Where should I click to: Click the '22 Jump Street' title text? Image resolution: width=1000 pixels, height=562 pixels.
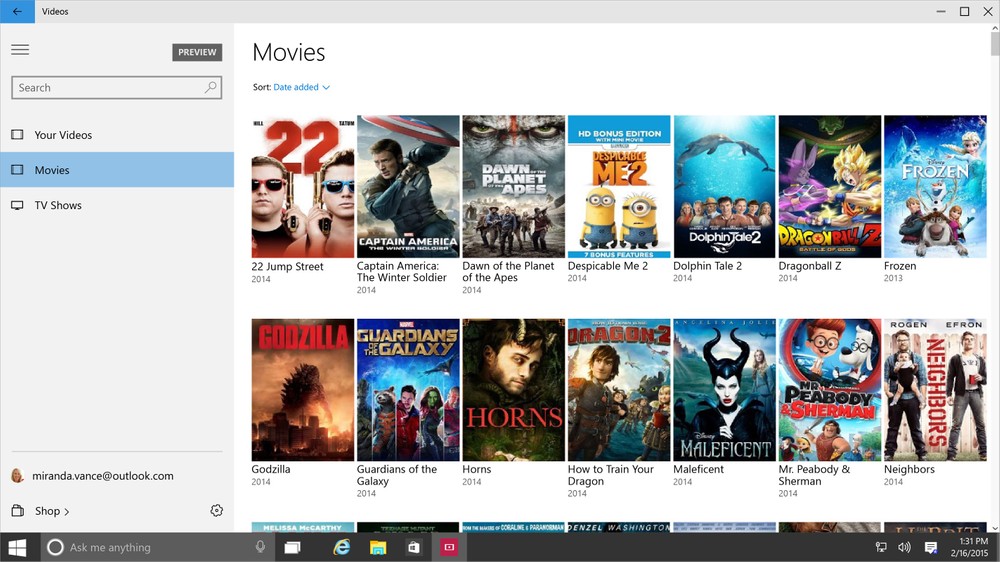(x=287, y=267)
